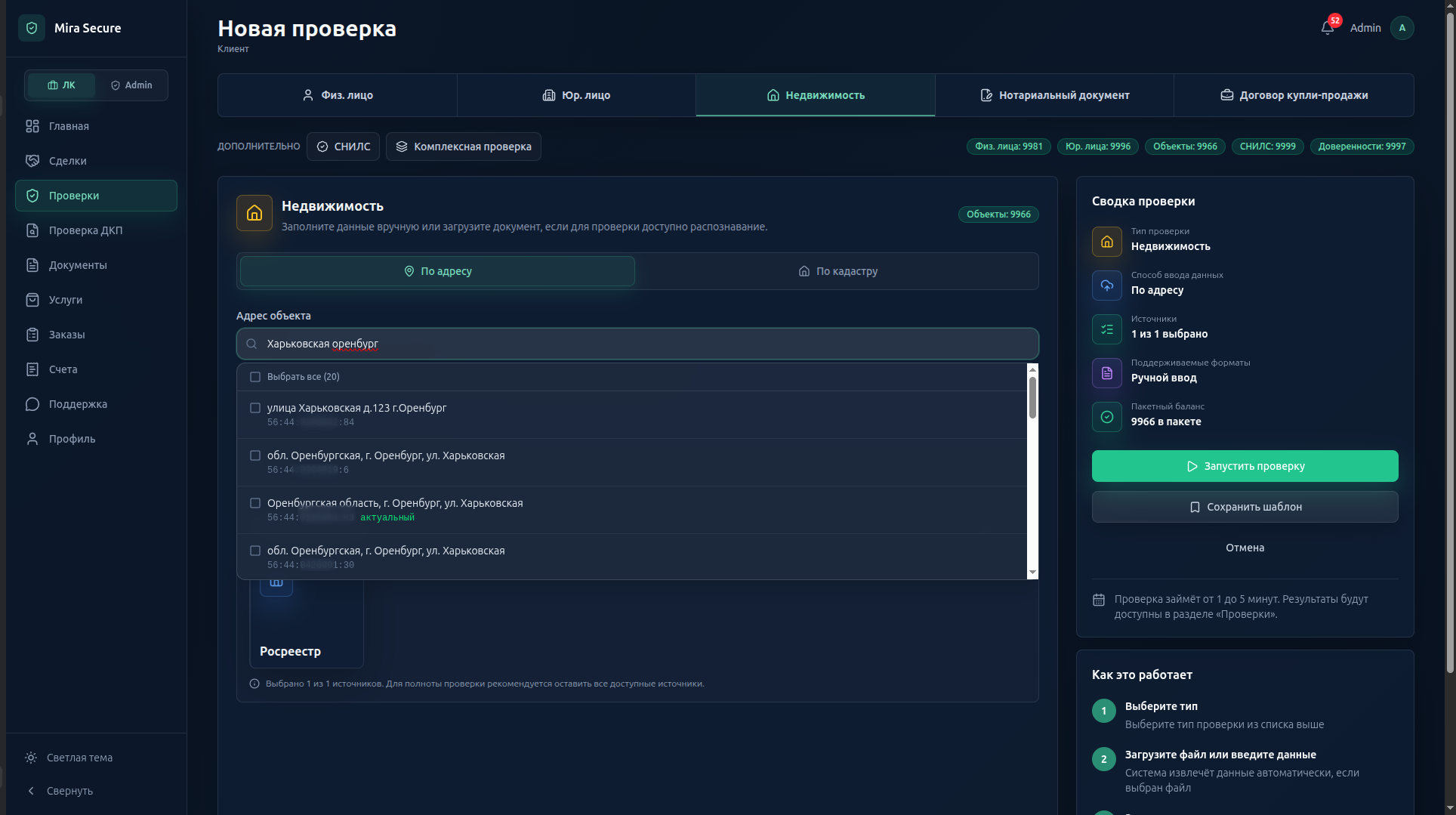Click the Юр. лица: 9996 badge
1456x815 pixels.
(x=1097, y=147)
